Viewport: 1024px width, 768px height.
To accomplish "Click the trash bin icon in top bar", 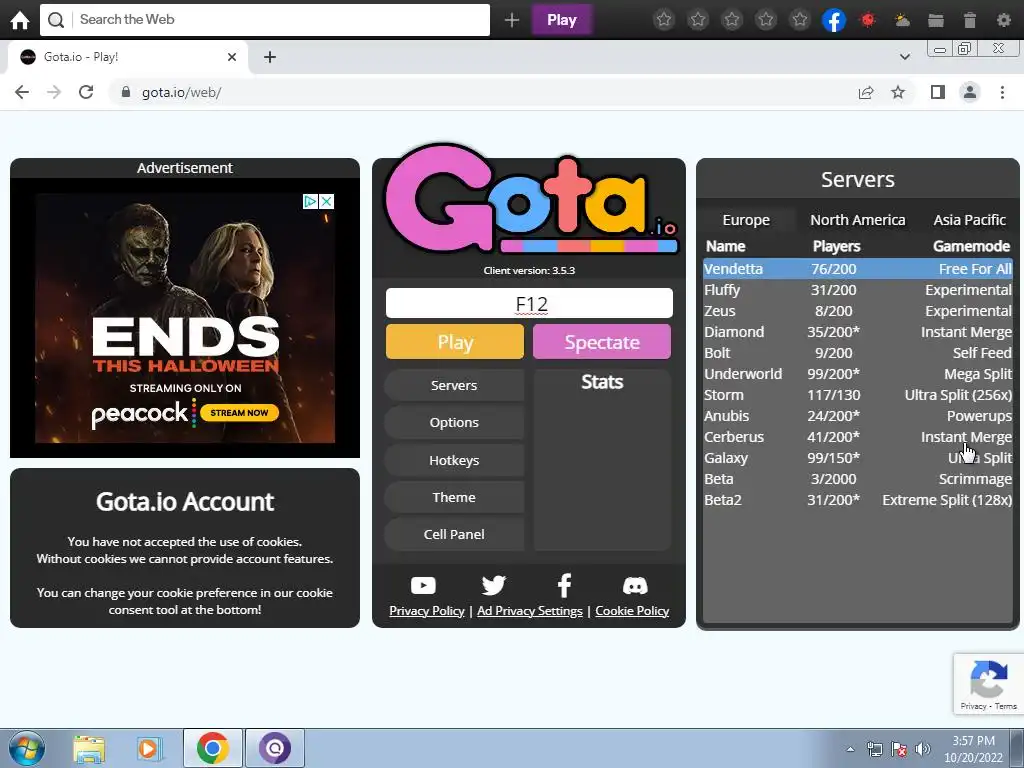I will 970,20.
